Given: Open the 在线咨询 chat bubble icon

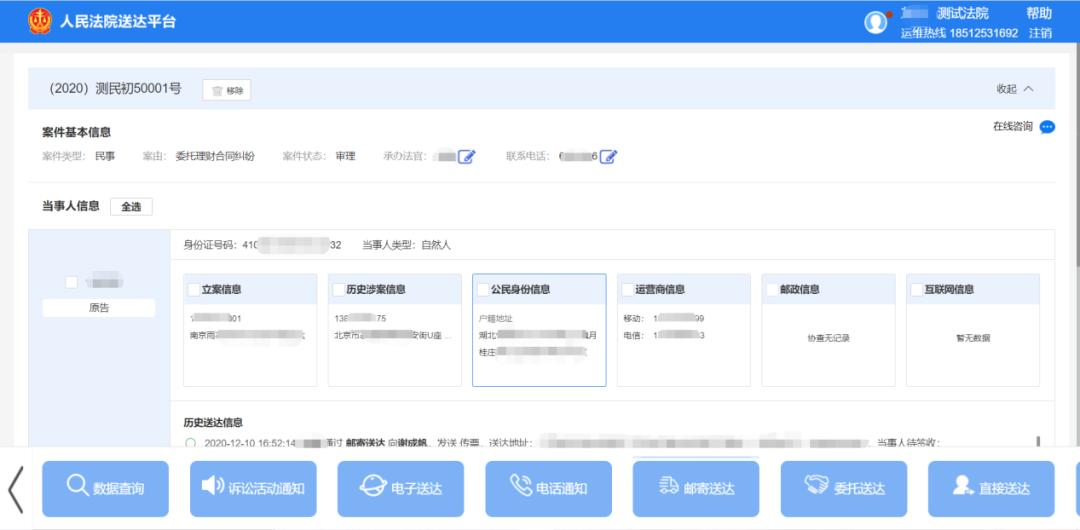Looking at the screenshot, I should click(1047, 127).
